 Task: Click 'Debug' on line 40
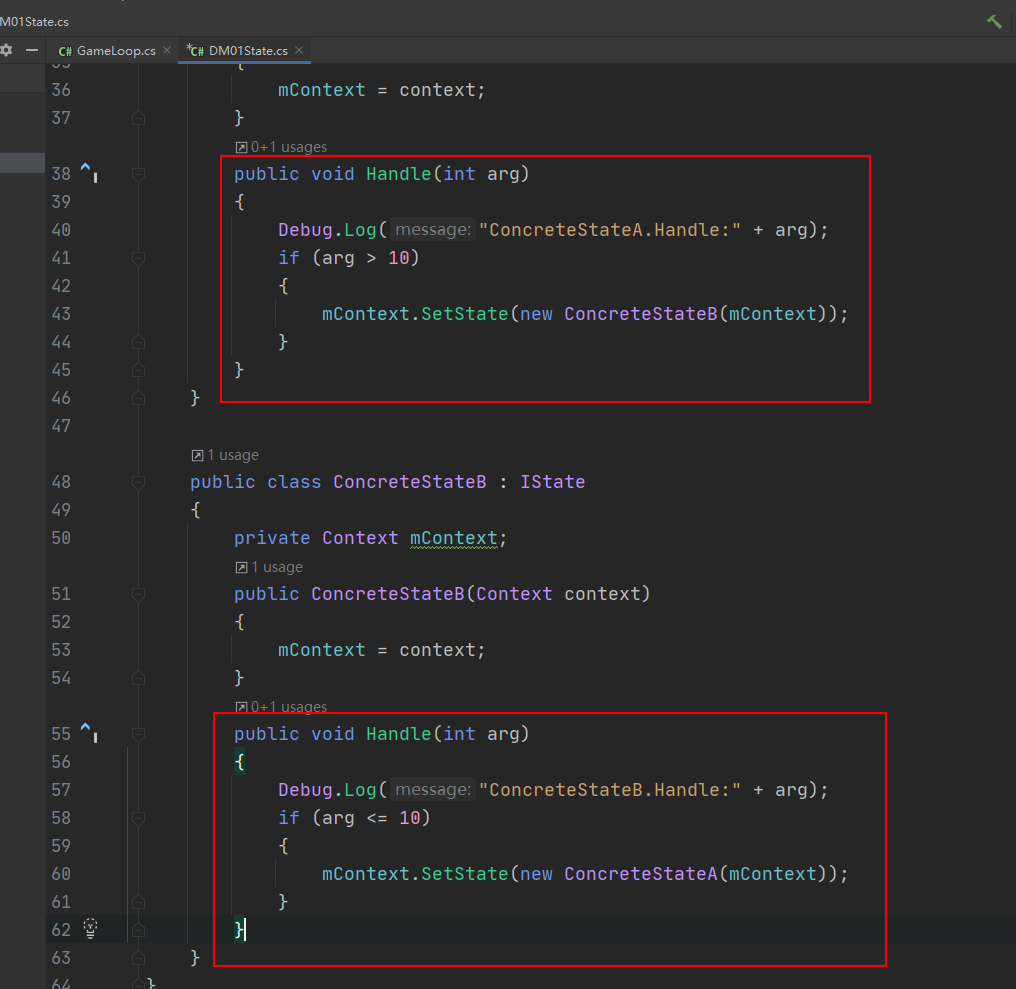(305, 229)
